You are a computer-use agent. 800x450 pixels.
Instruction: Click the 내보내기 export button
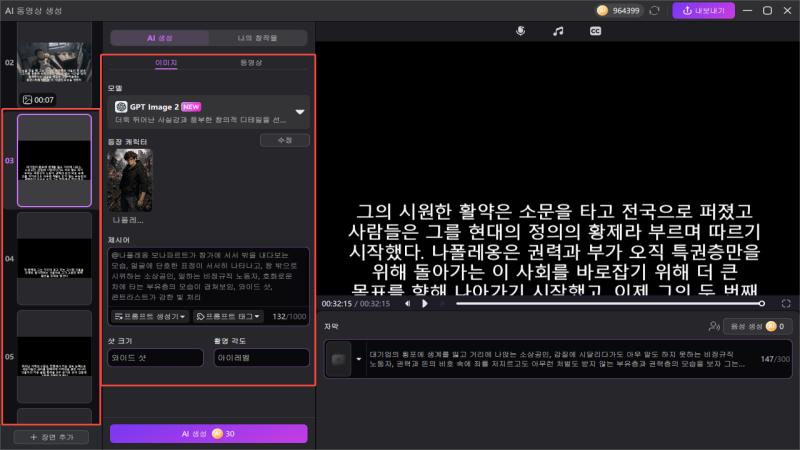(x=704, y=11)
